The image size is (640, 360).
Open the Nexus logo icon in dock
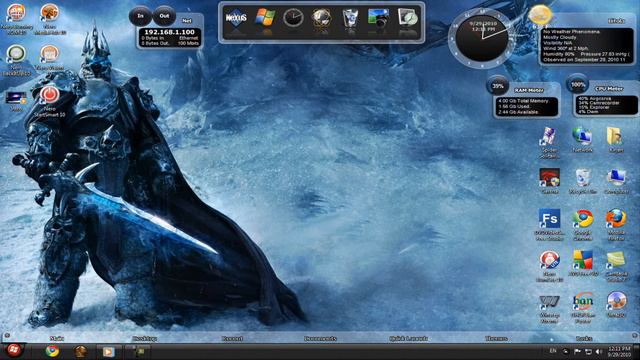(x=236, y=18)
